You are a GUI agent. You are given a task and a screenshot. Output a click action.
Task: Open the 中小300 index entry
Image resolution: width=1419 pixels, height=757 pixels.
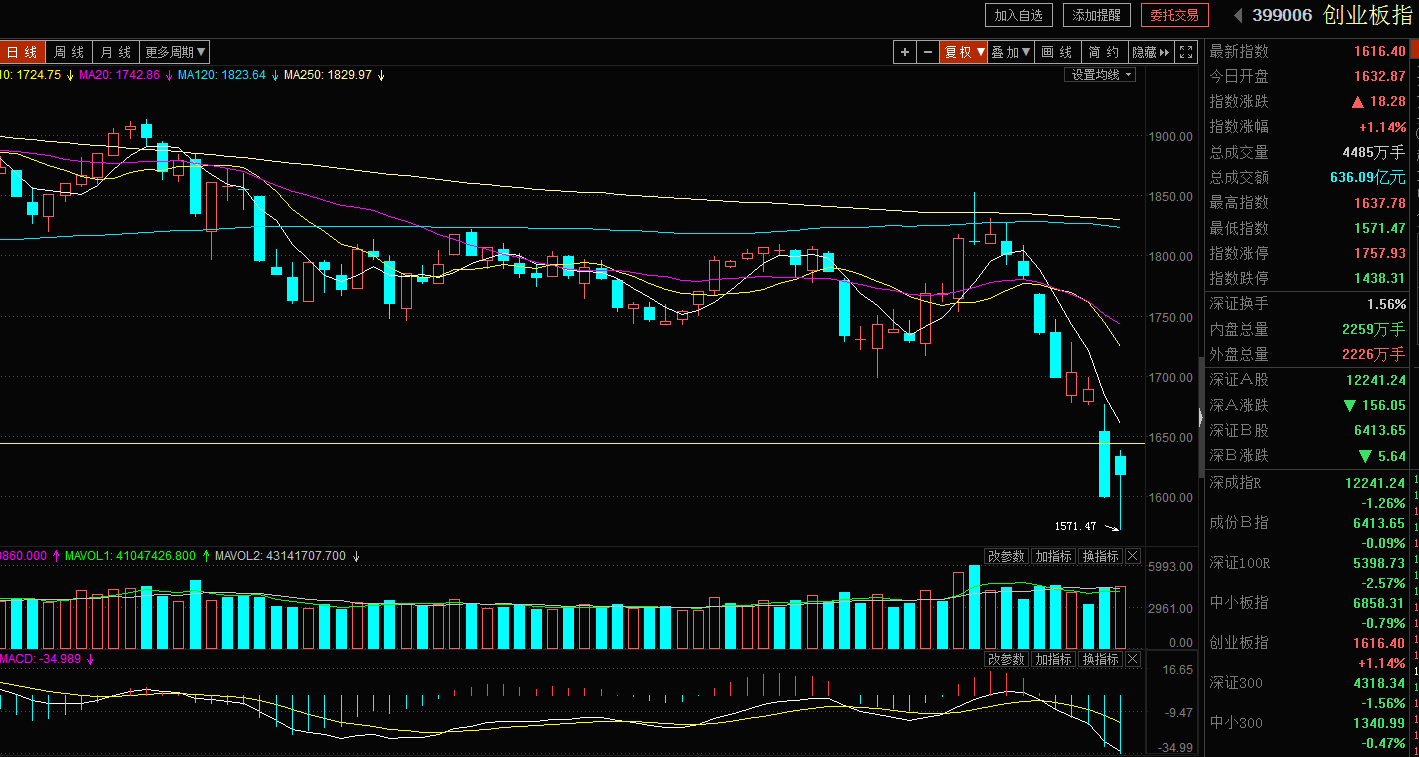pyautogui.click(x=1308, y=732)
